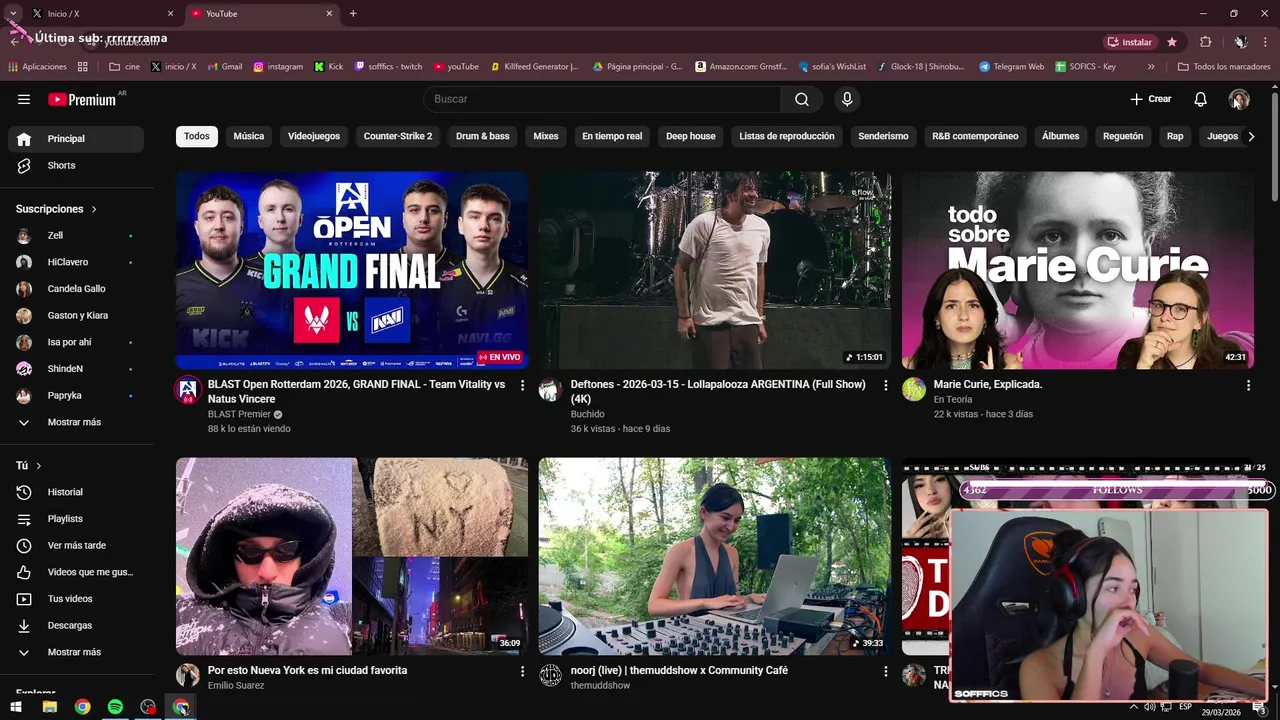
Task: Open Shorts in the sidebar
Action: (x=76, y=165)
